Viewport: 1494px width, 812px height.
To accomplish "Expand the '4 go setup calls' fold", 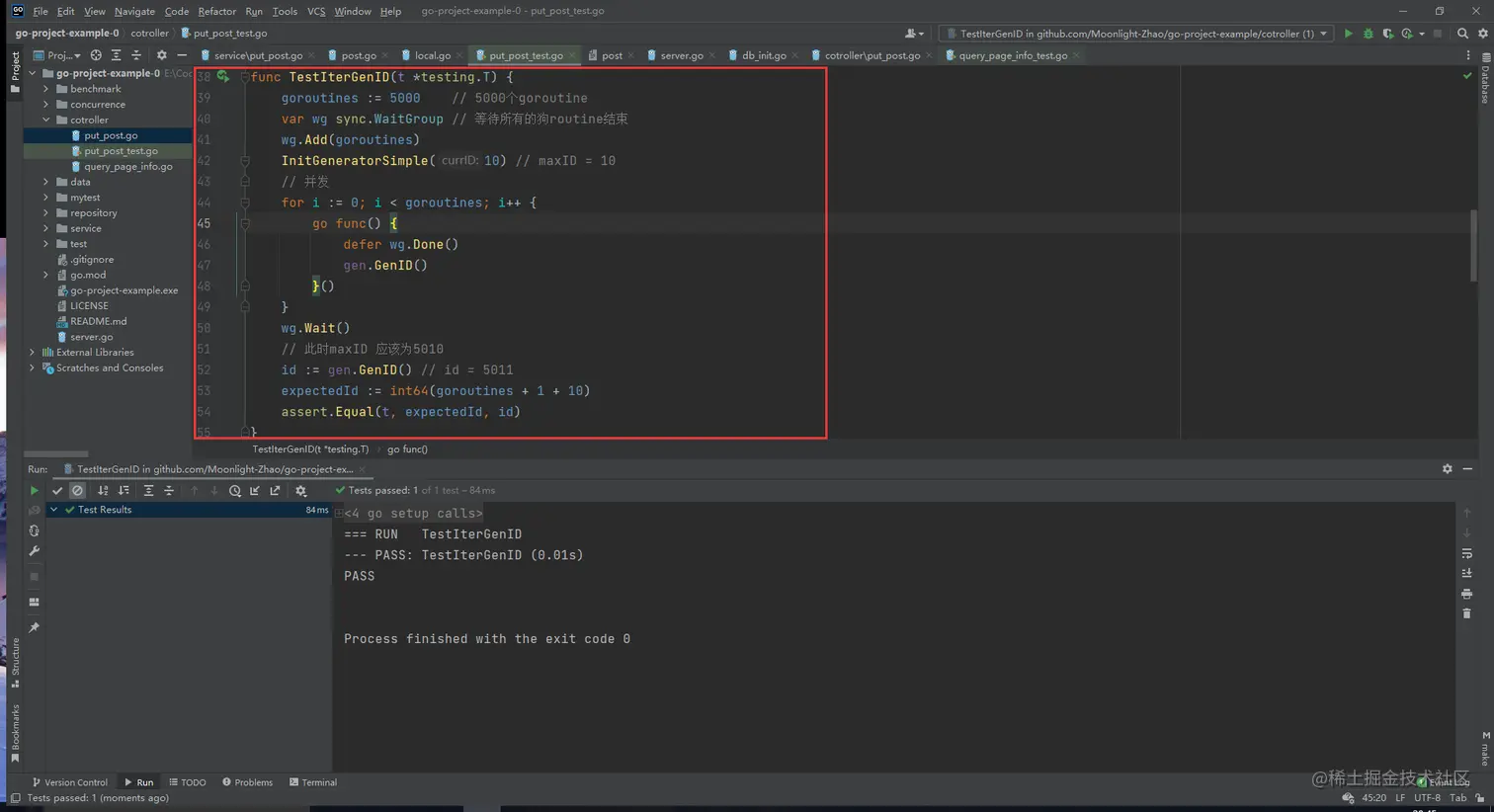I will click(339, 514).
